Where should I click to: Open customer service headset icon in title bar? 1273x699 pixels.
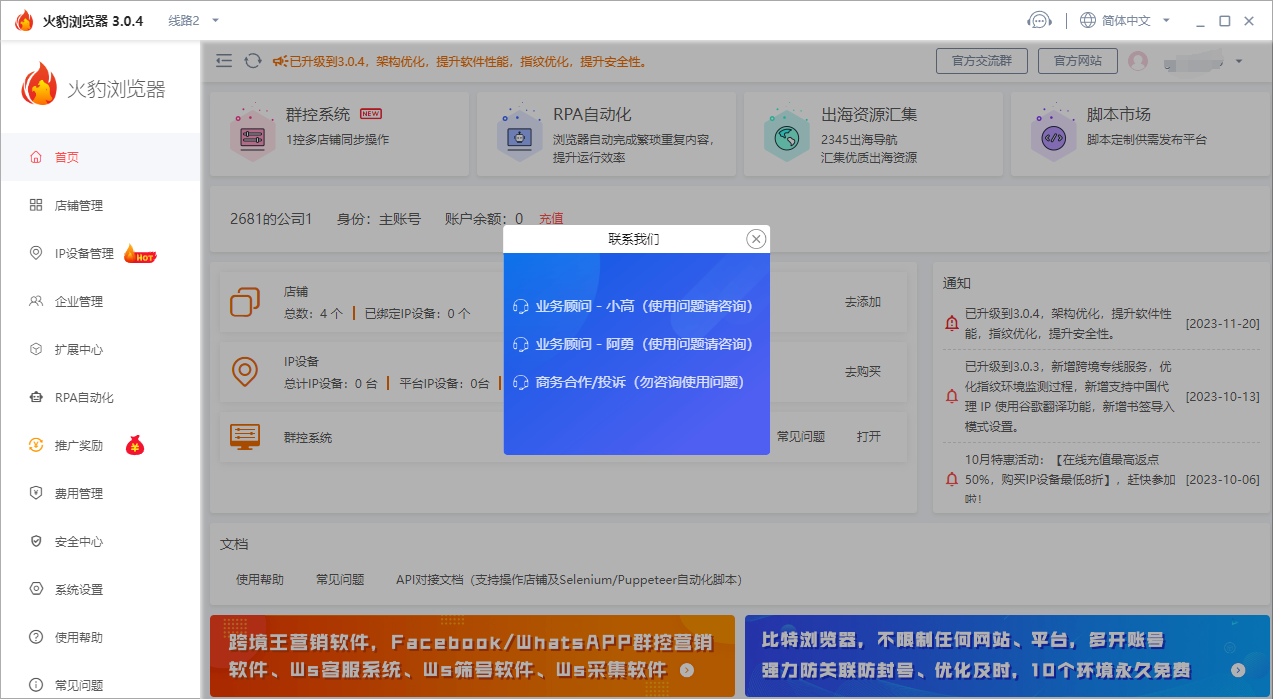click(1040, 20)
